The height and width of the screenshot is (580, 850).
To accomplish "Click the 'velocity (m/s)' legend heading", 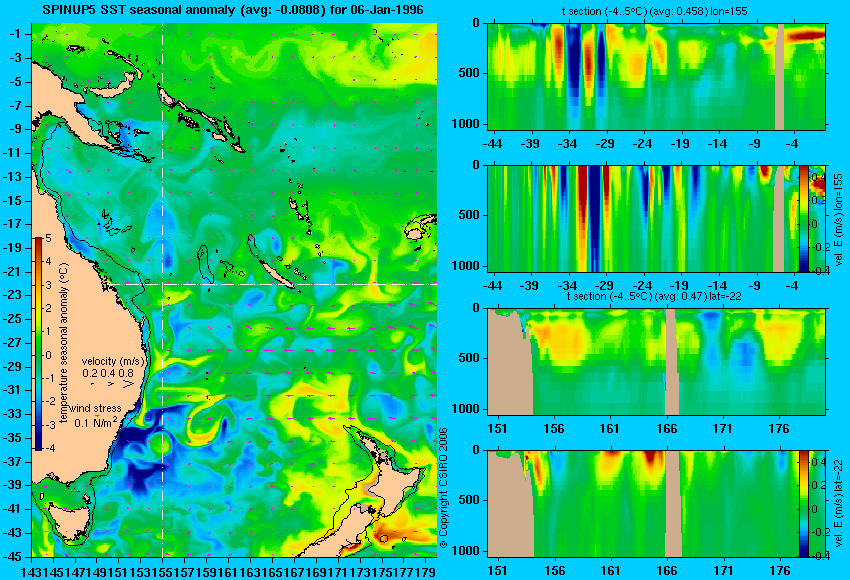I will pyautogui.click(x=113, y=361).
